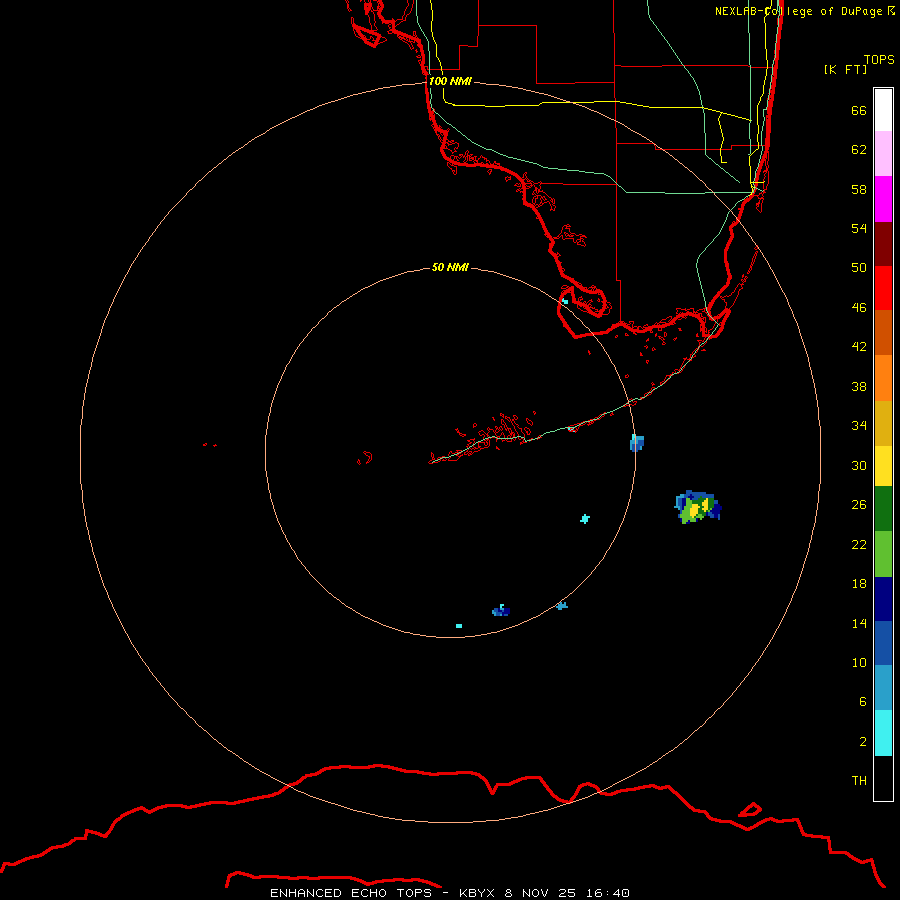Click the "58" legend value

[x=859, y=189]
